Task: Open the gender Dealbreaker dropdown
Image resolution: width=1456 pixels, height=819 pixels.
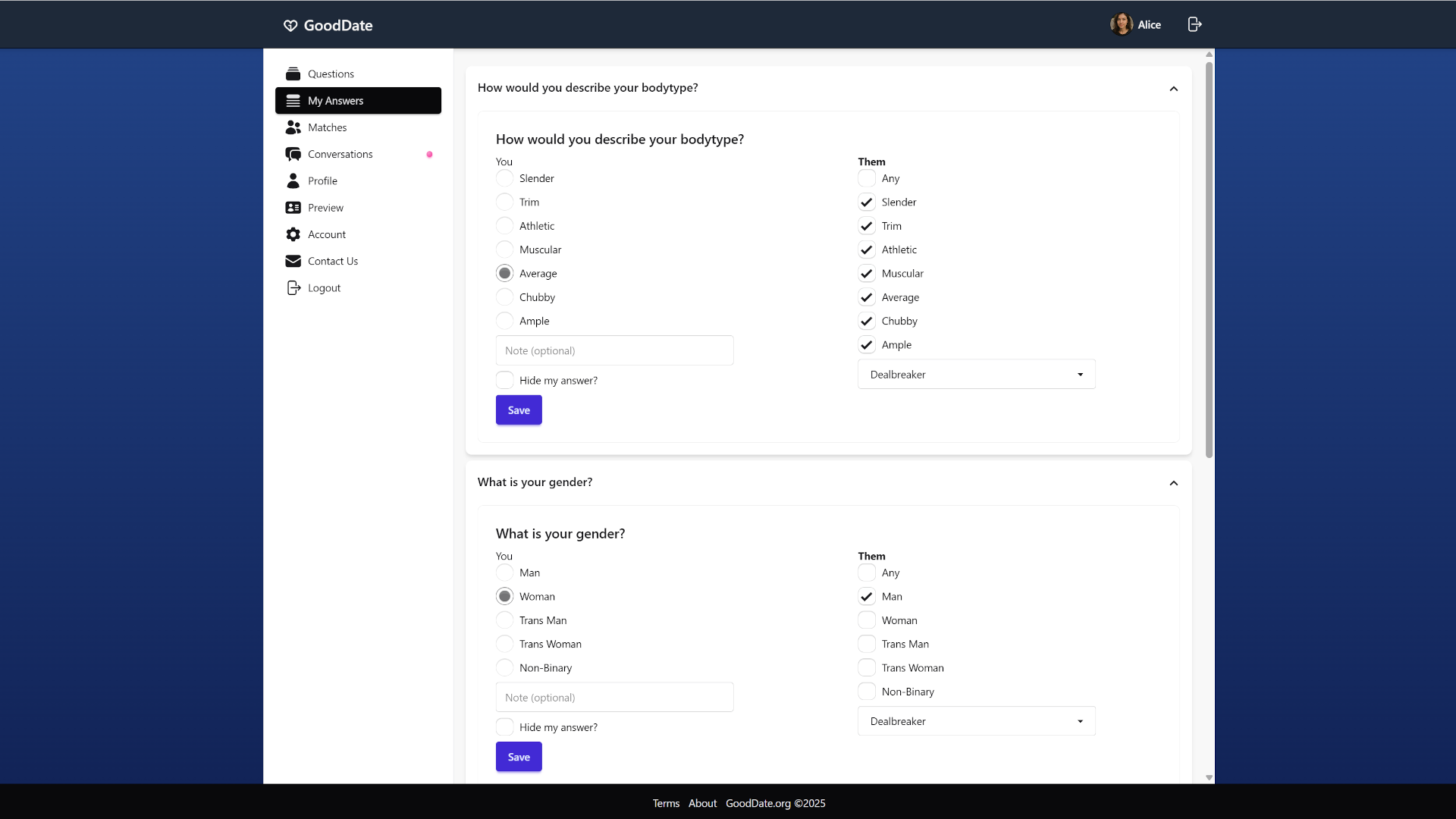Action: click(976, 721)
